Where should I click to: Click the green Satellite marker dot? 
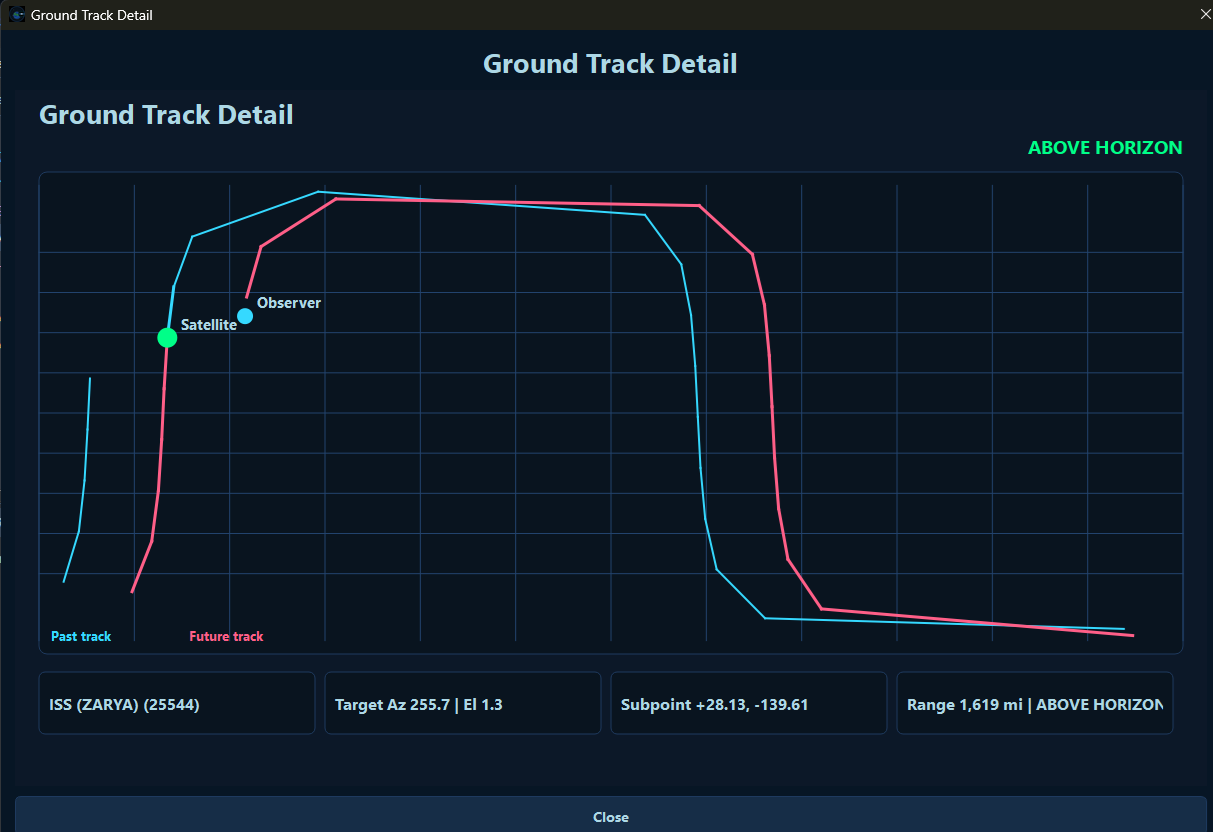(x=167, y=338)
